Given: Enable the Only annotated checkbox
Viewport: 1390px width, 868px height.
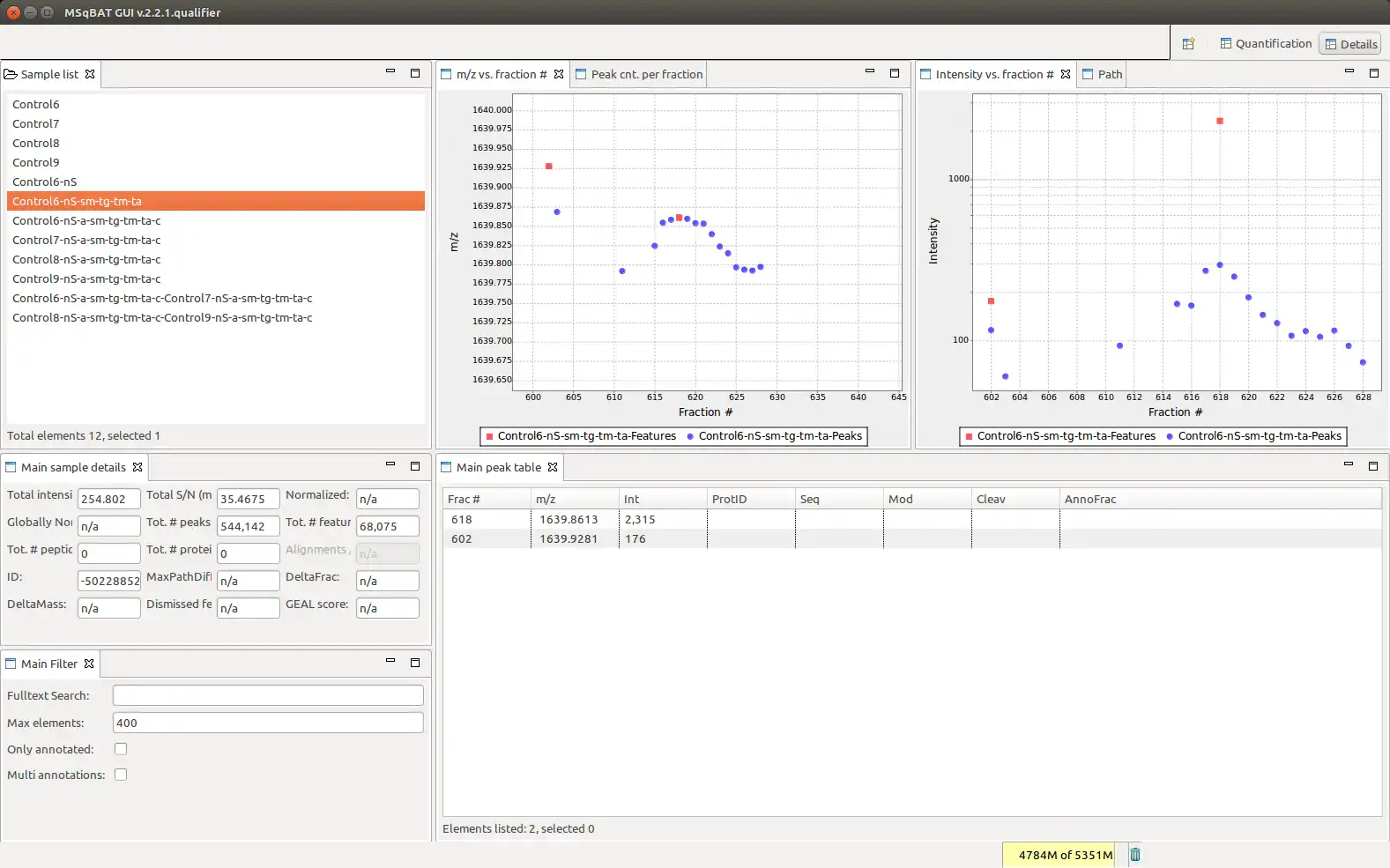Looking at the screenshot, I should click(121, 749).
